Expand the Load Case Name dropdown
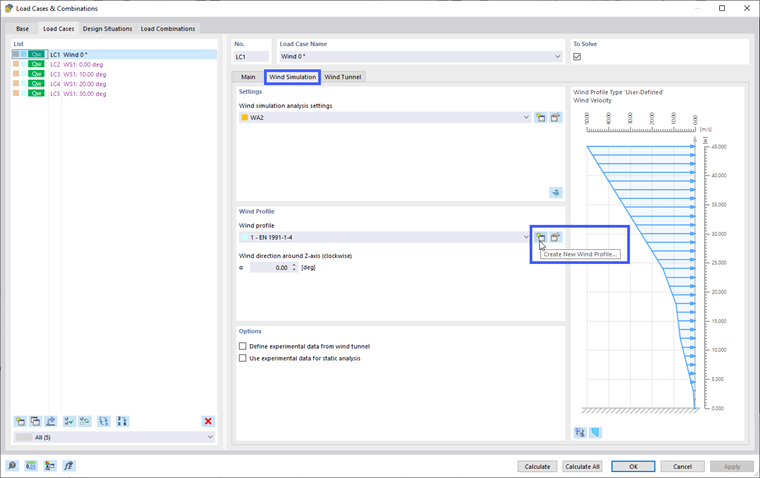 (x=557, y=57)
